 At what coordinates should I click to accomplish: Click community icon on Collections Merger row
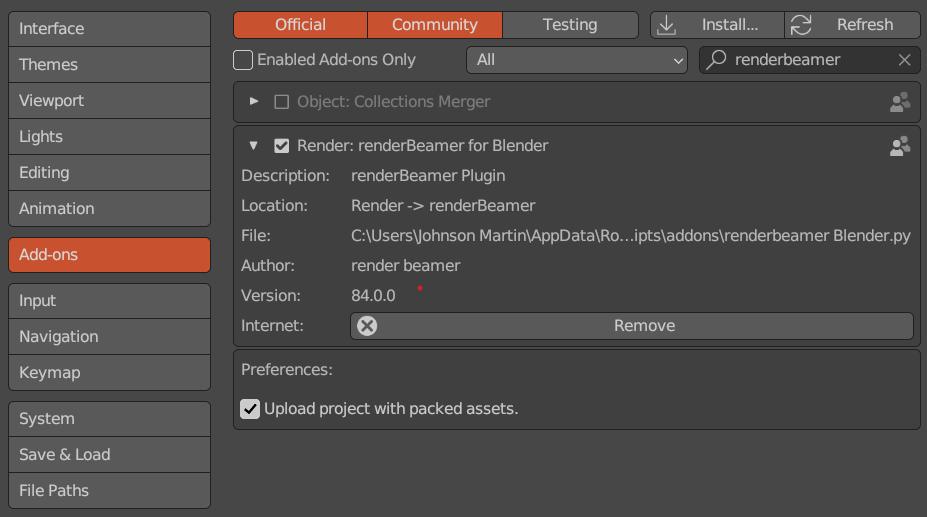(x=900, y=102)
